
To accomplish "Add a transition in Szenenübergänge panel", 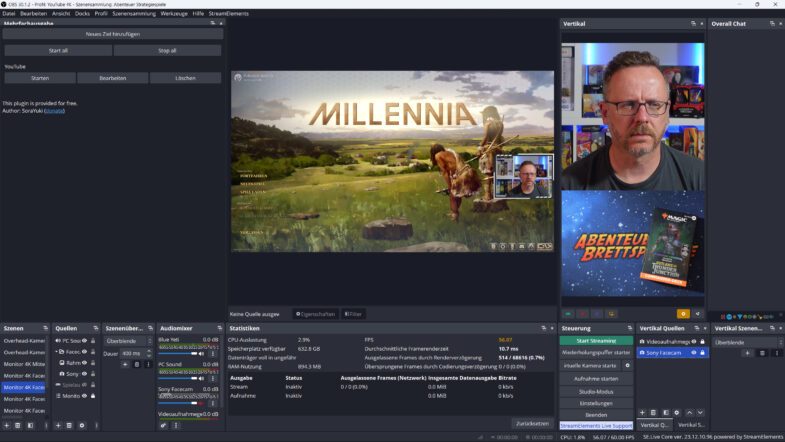I will pos(124,364).
